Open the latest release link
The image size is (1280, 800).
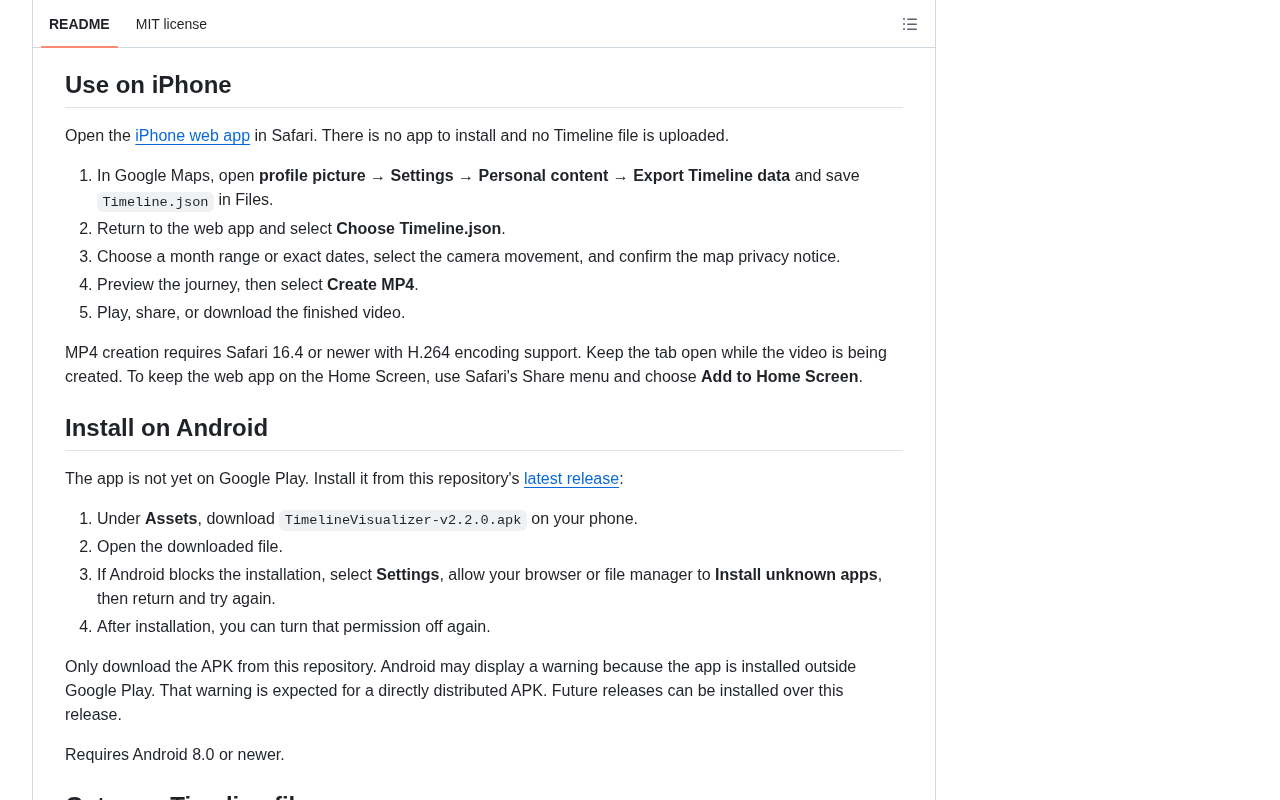[x=571, y=479]
